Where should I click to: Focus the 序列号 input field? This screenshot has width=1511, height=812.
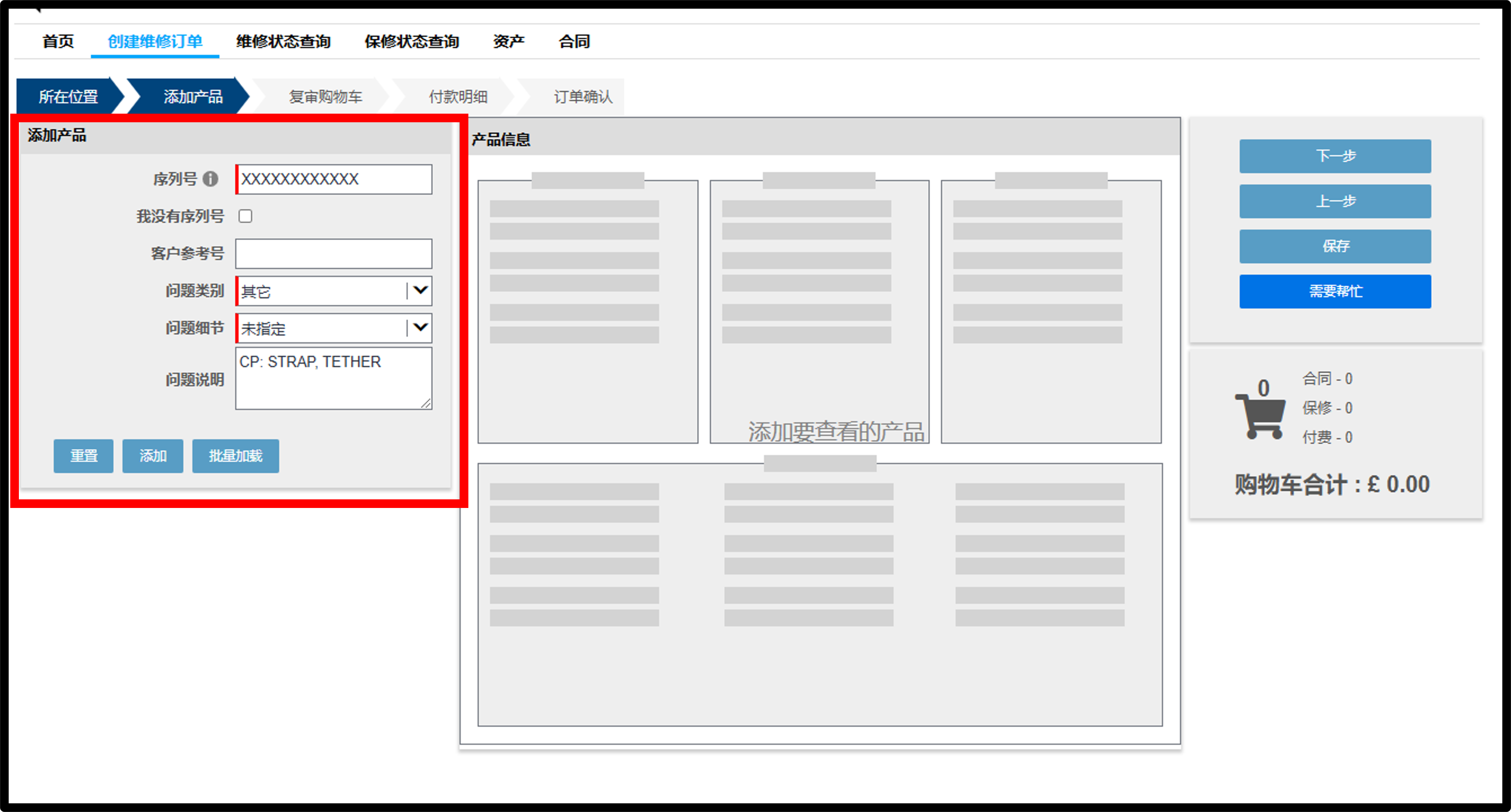(334, 179)
